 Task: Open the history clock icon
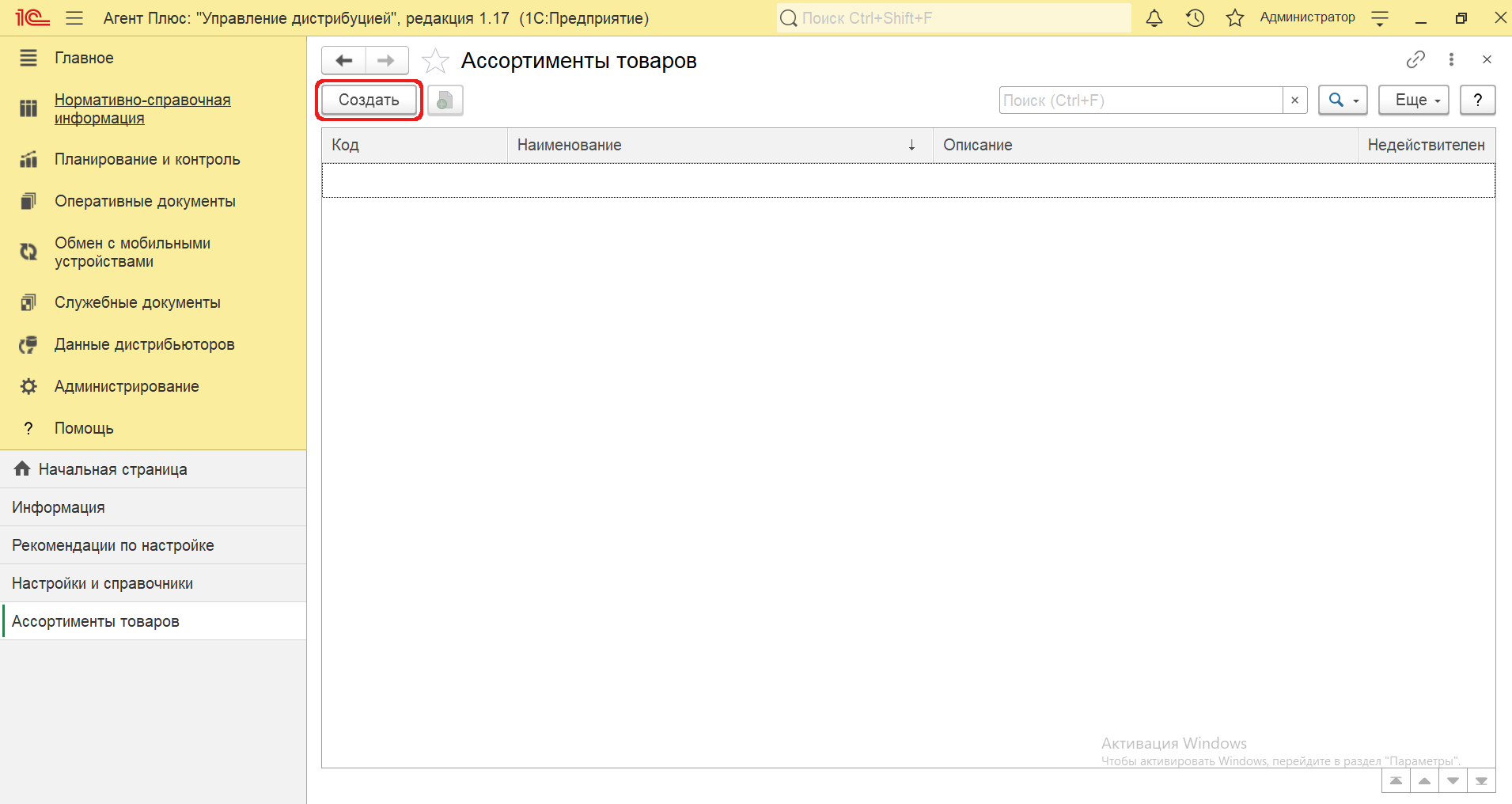[1195, 18]
